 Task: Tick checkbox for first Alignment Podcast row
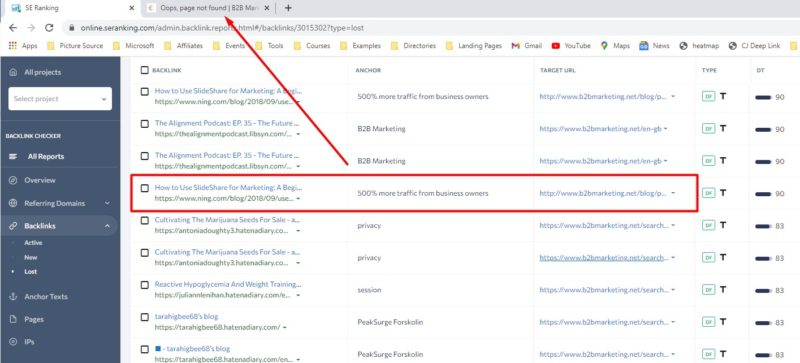pos(145,124)
